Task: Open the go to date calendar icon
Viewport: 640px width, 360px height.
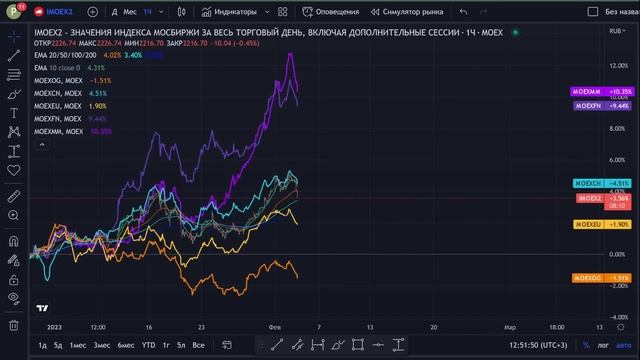Action: [227, 345]
